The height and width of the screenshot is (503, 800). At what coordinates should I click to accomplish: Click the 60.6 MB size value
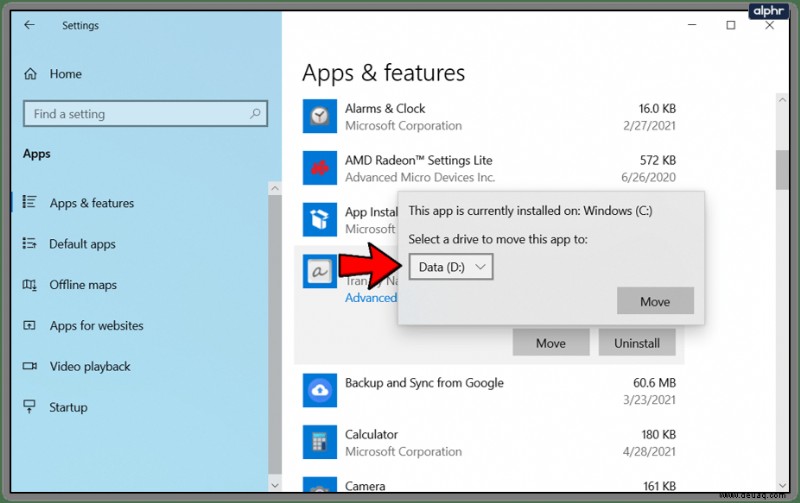click(655, 383)
